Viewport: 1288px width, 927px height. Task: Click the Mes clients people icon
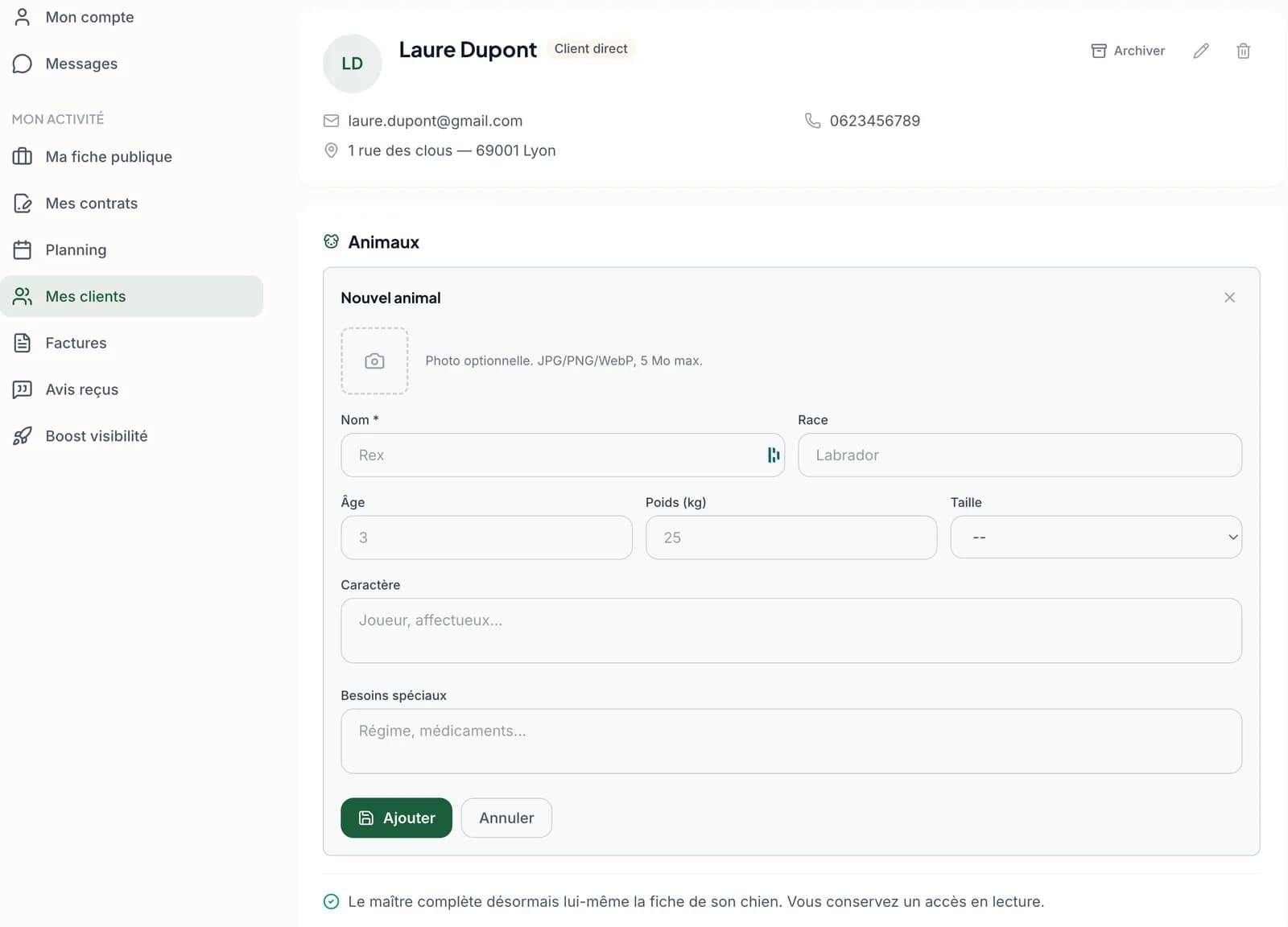point(23,296)
